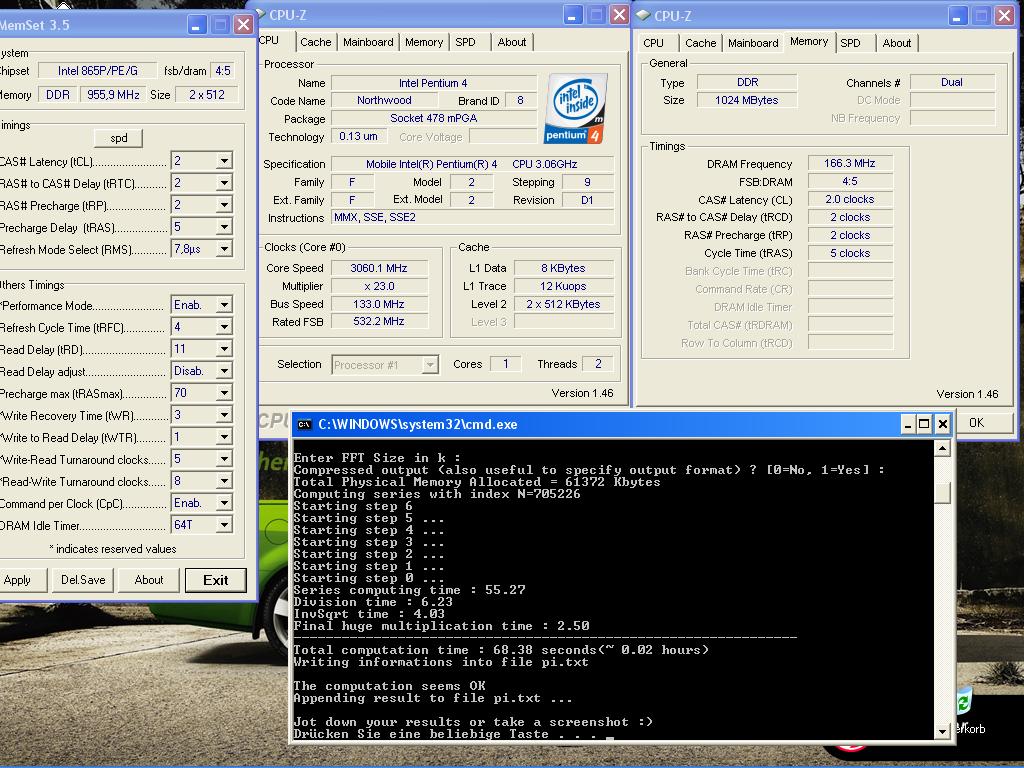The height and width of the screenshot is (768, 1024).
Task: Minimize the CPU-Z processor window
Action: pyautogui.click(x=573, y=15)
